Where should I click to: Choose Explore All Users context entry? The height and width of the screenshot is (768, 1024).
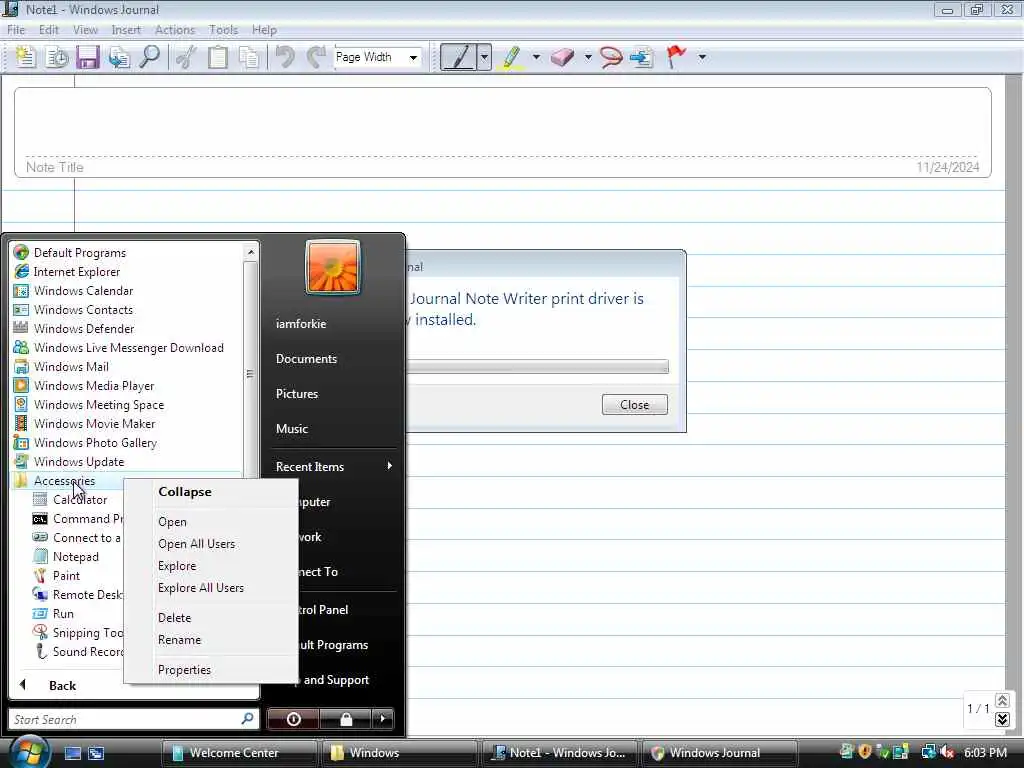(x=200, y=588)
